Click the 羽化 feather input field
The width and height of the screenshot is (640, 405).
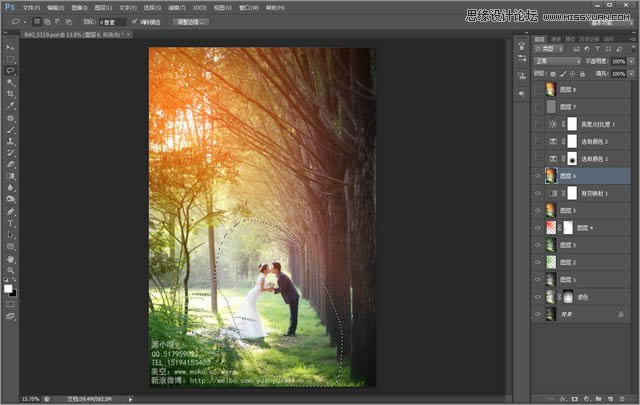click(x=112, y=22)
